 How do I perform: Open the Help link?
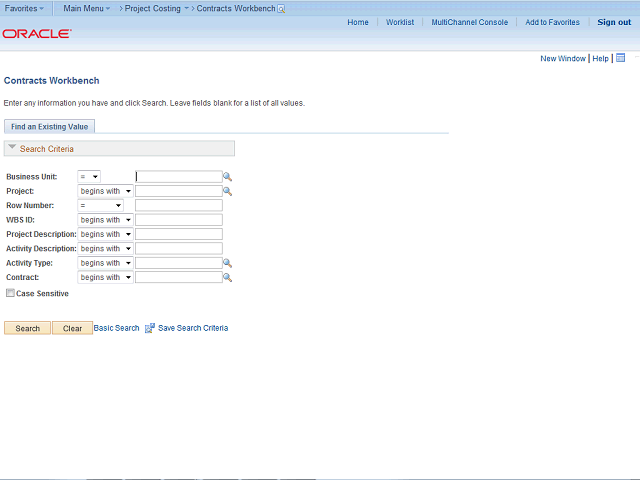point(600,58)
